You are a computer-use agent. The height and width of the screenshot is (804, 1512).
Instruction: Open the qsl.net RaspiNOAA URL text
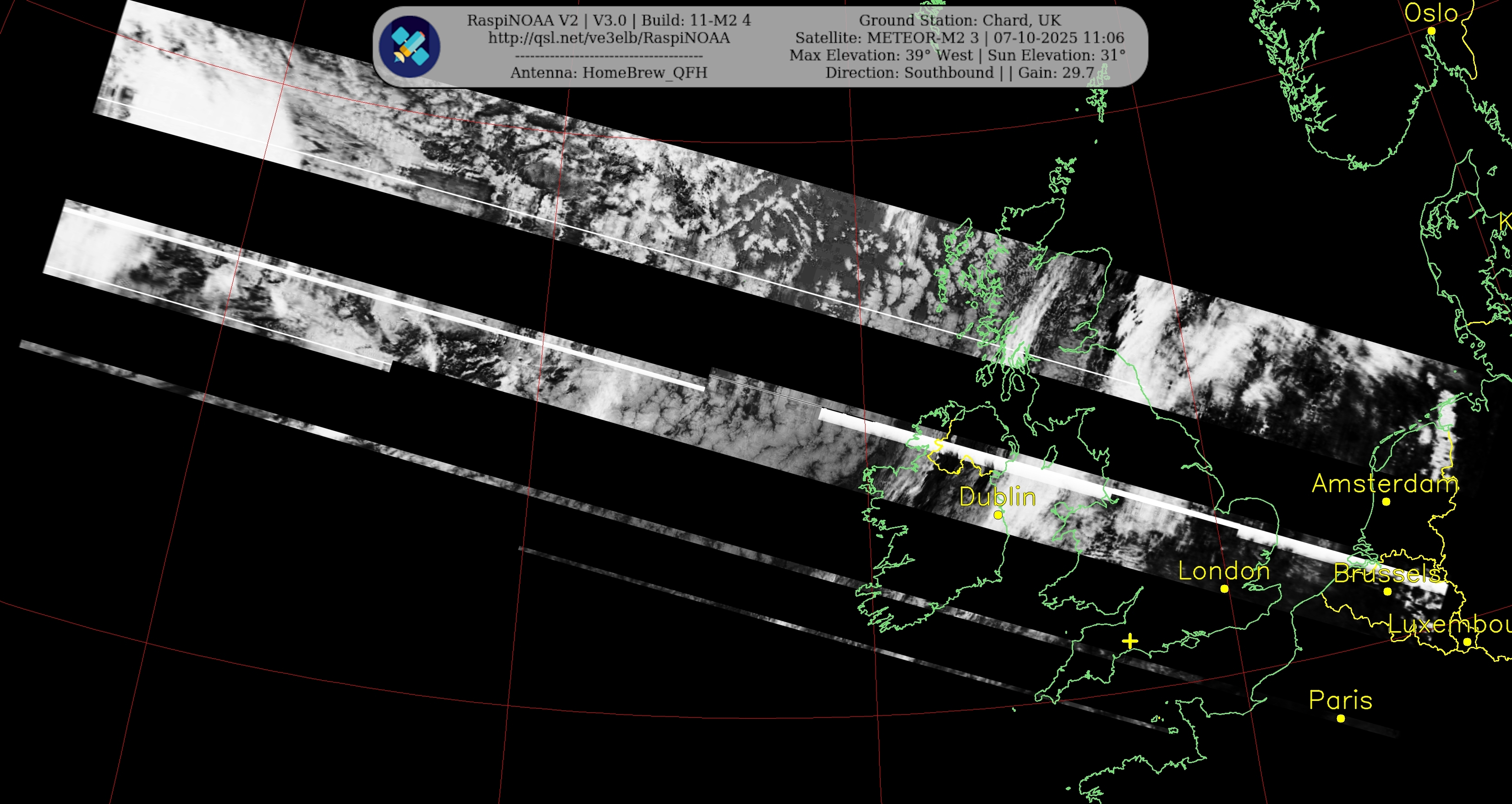[608, 38]
